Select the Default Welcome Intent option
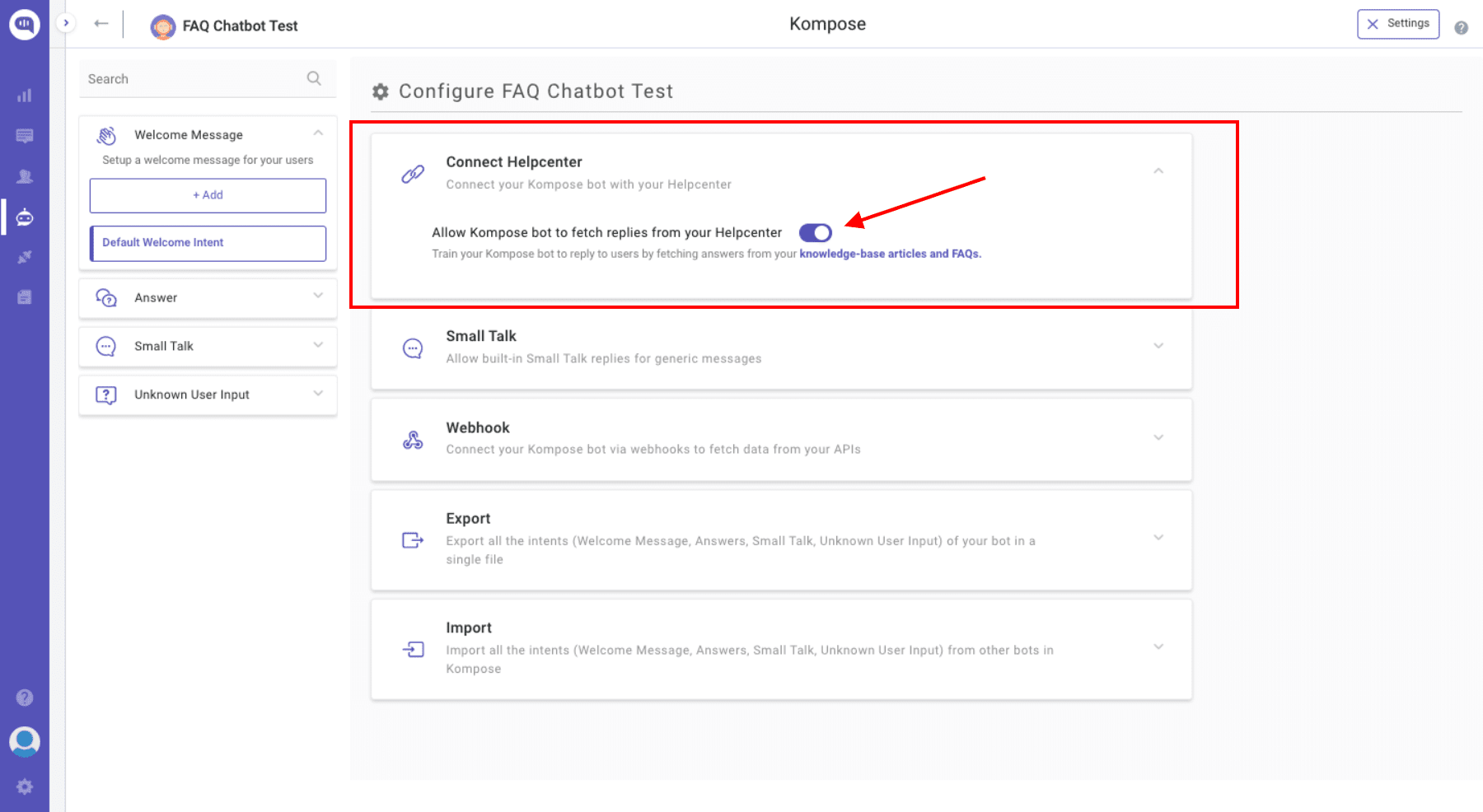Viewport: 1483px width, 812px height. [x=207, y=243]
